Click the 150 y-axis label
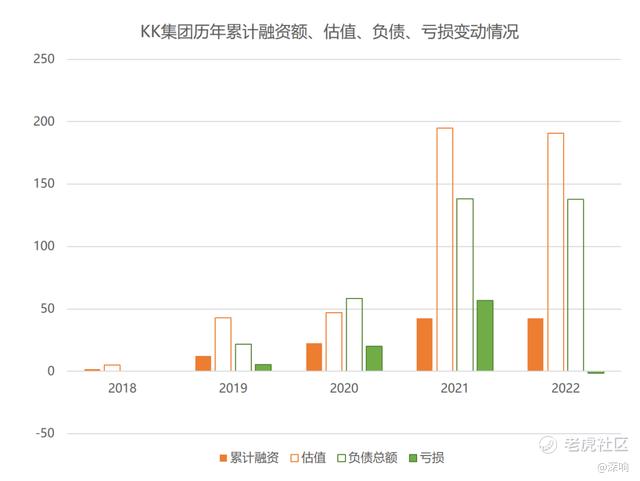Screen dimensions: 640x481 (44, 184)
